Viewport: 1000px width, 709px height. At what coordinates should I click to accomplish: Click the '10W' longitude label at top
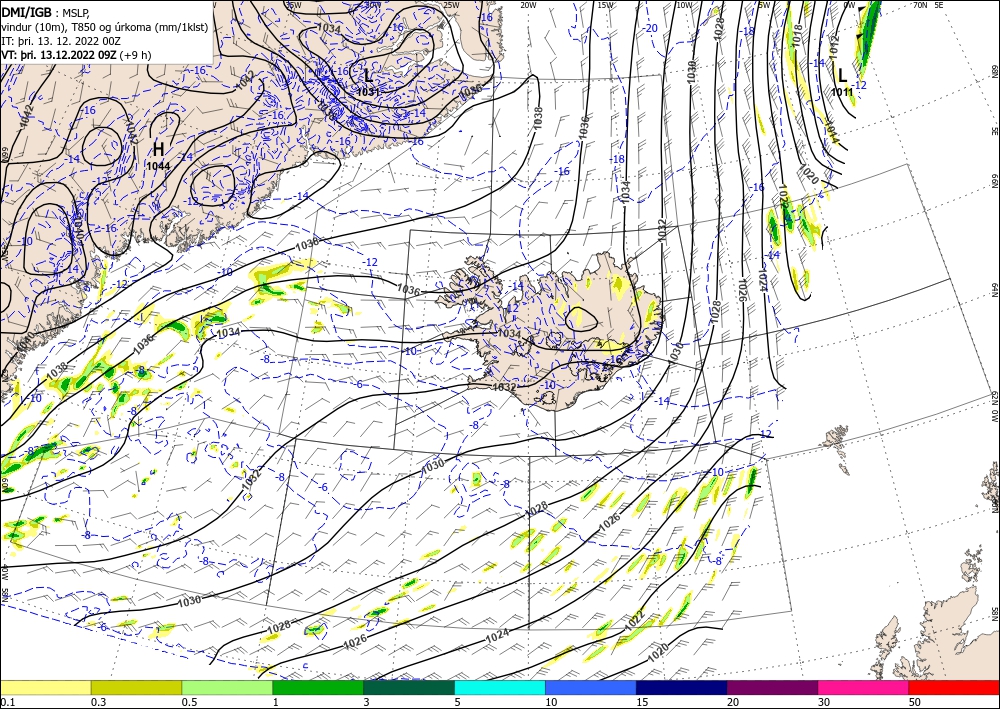coord(684,4)
